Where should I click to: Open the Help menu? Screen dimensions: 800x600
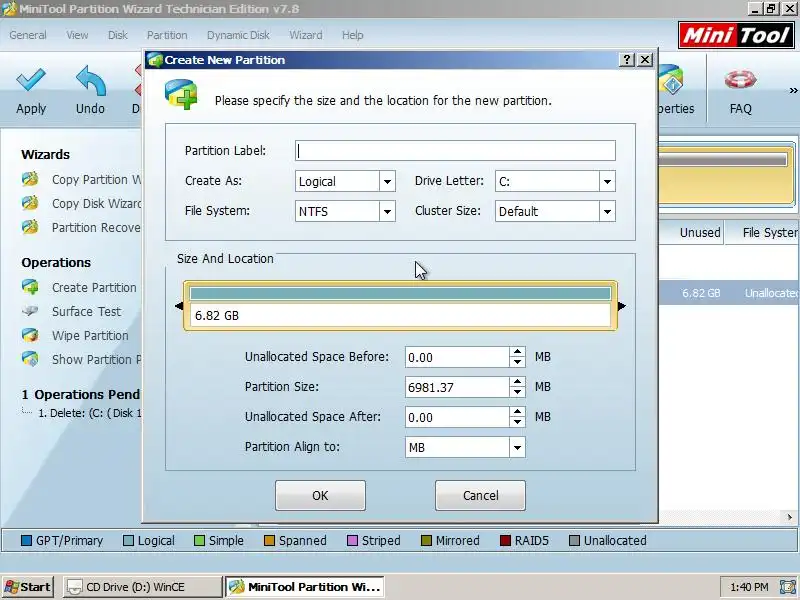pos(353,35)
